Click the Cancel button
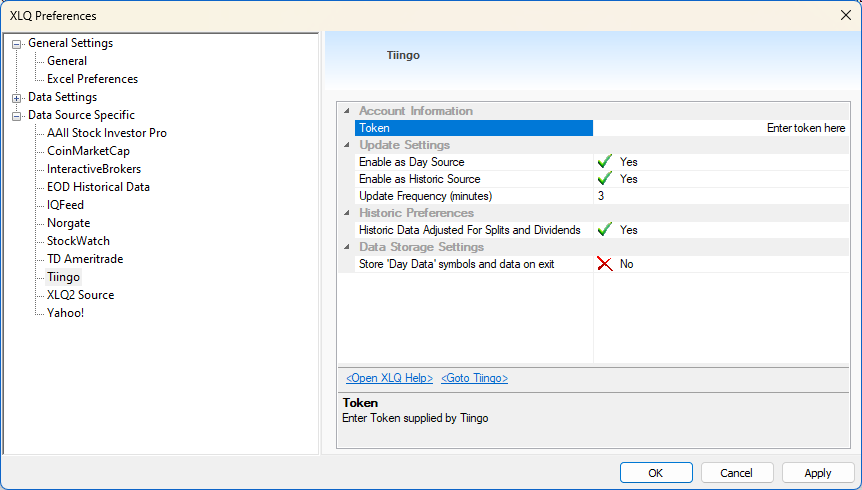 tap(737, 473)
